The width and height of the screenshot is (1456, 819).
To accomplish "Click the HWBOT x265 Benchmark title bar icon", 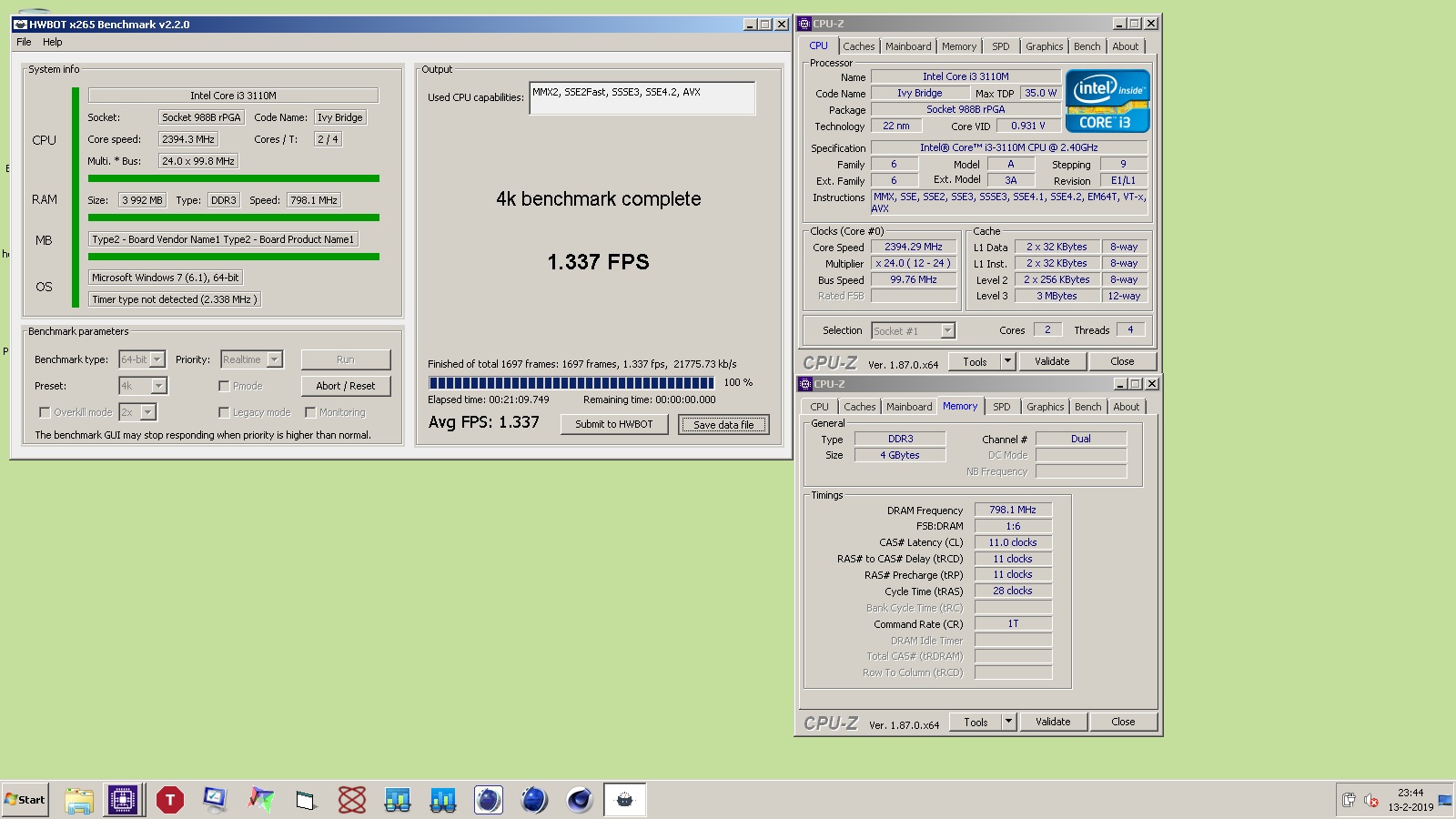I will click(20, 25).
